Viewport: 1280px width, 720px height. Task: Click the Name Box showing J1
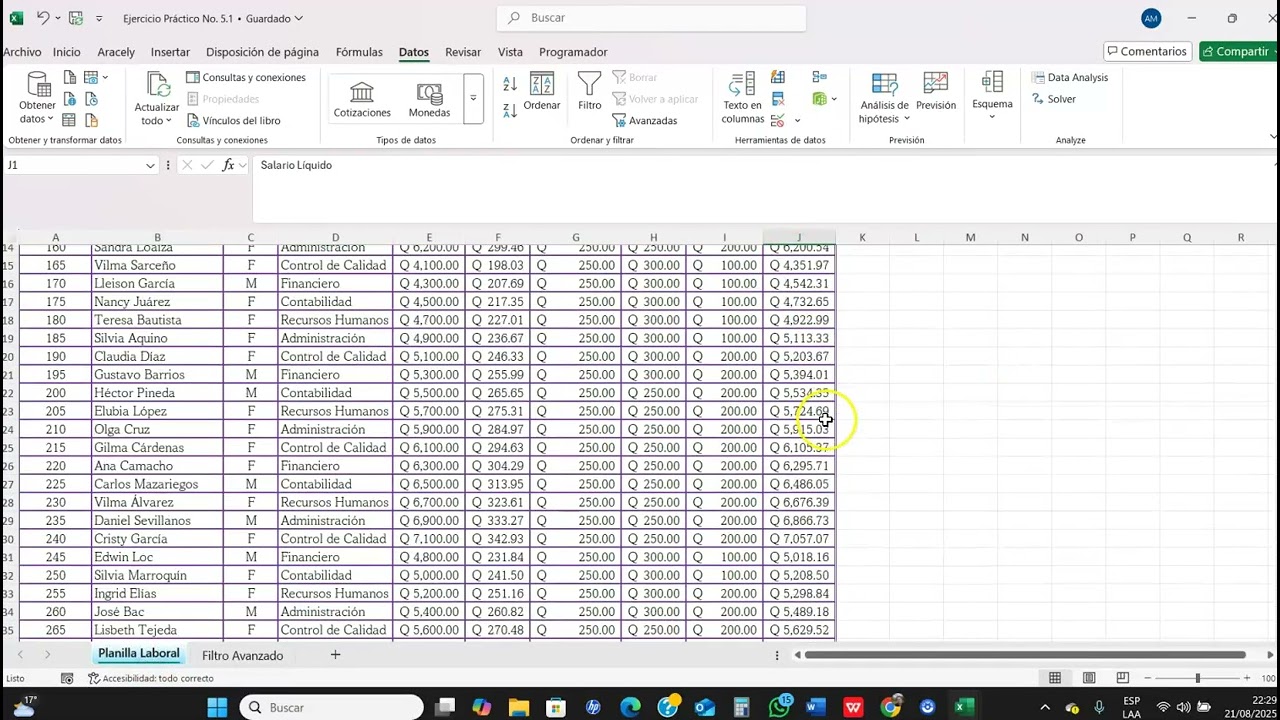[74, 165]
